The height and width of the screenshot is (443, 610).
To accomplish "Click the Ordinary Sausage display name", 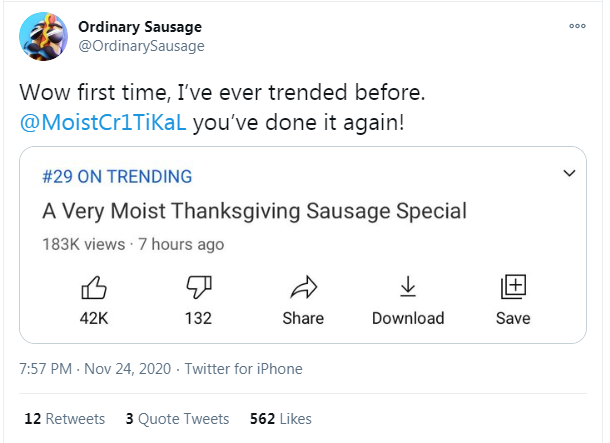I will pos(140,27).
